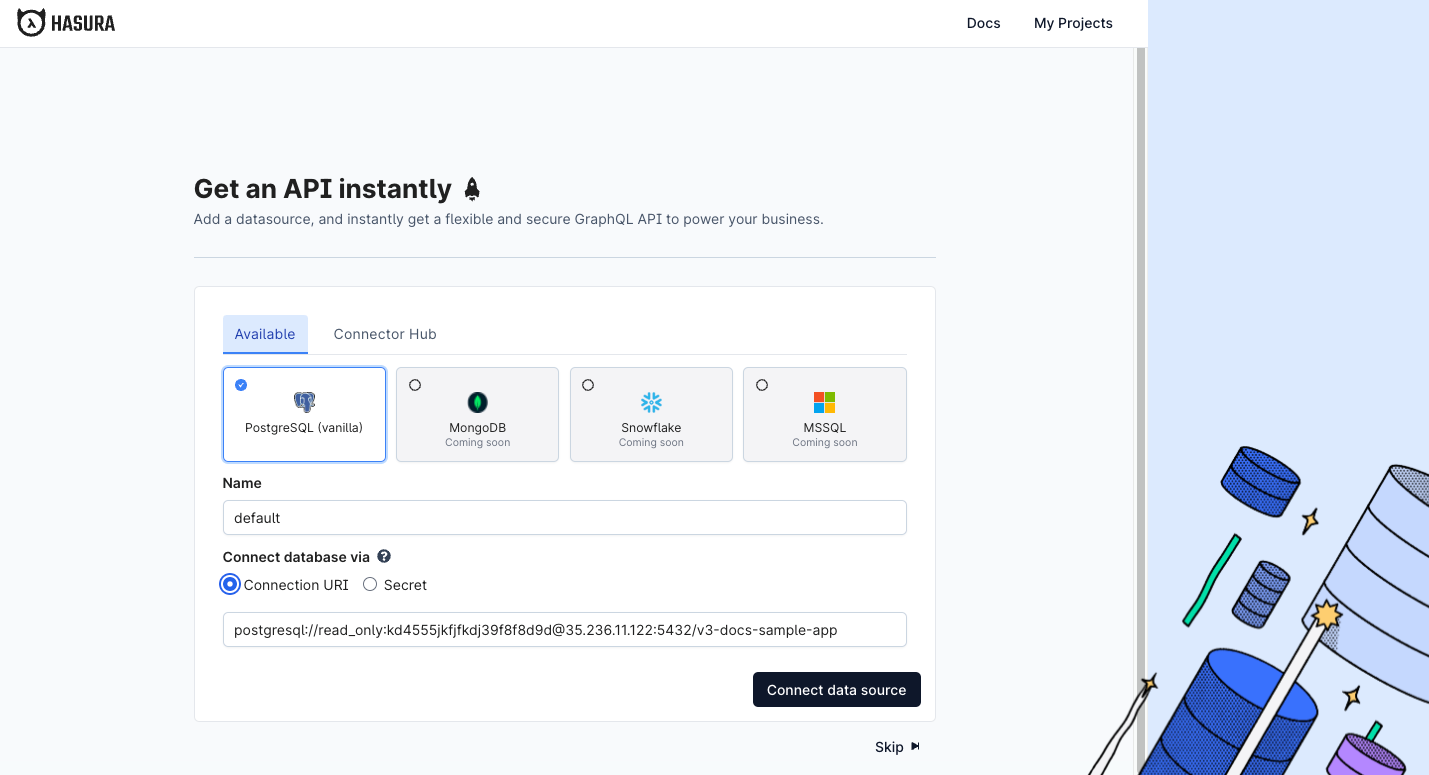Click the Name input field
This screenshot has width=1429, height=775.
pyautogui.click(x=565, y=518)
